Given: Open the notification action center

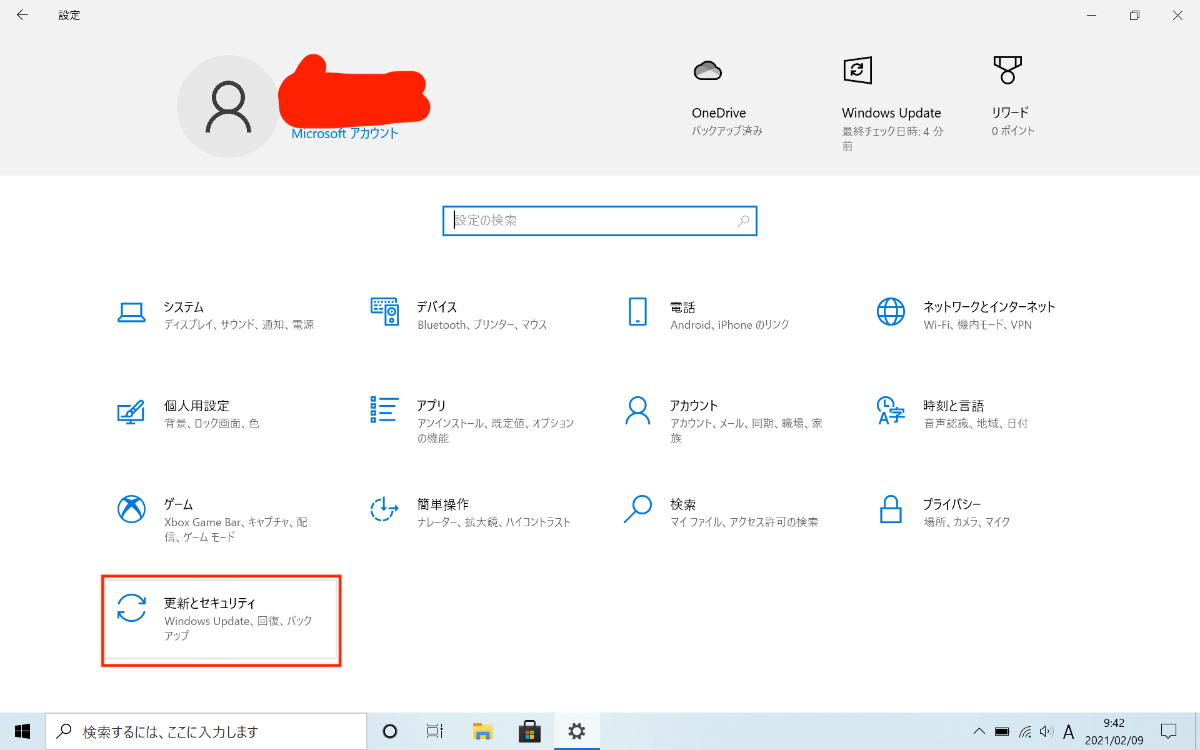Looking at the screenshot, I should click(x=1168, y=731).
